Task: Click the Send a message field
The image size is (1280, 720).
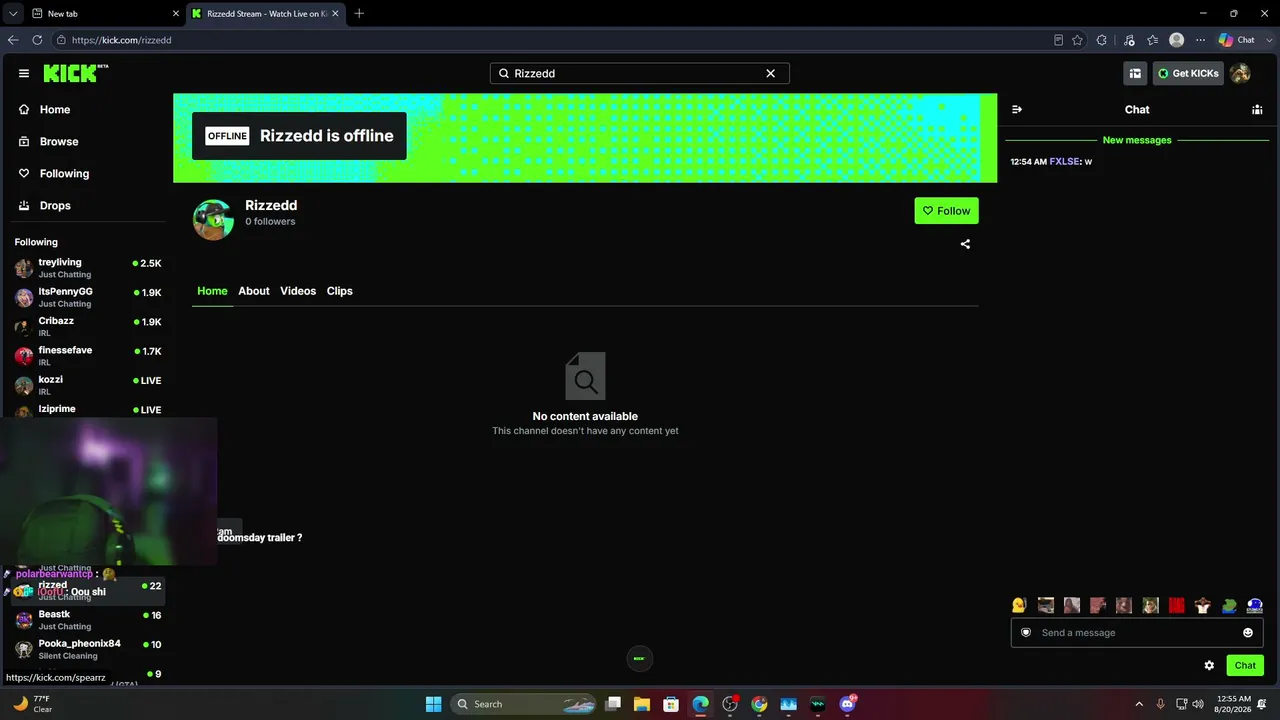Action: click(1138, 632)
